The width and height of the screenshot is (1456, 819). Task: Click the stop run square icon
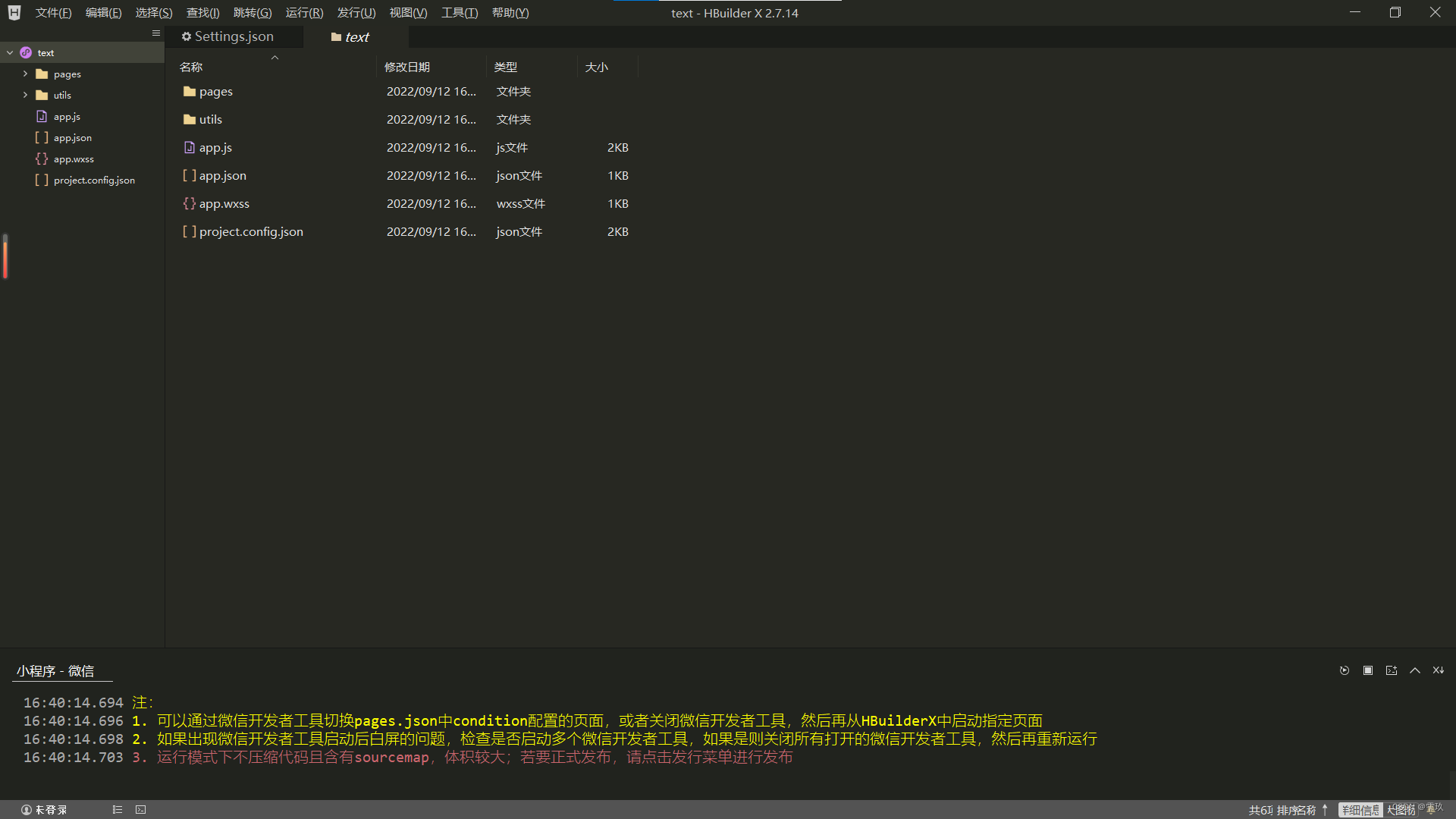pos(1368,670)
